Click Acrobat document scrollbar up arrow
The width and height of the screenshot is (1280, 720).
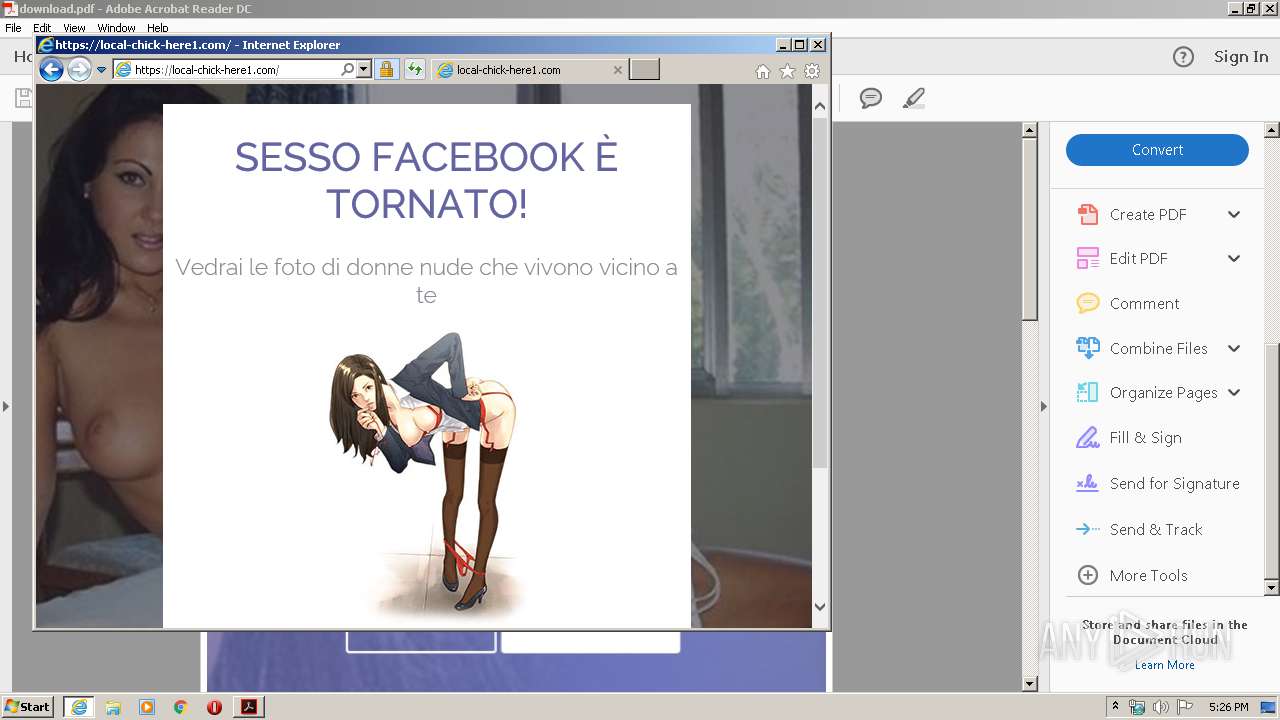pyautogui.click(x=1030, y=130)
